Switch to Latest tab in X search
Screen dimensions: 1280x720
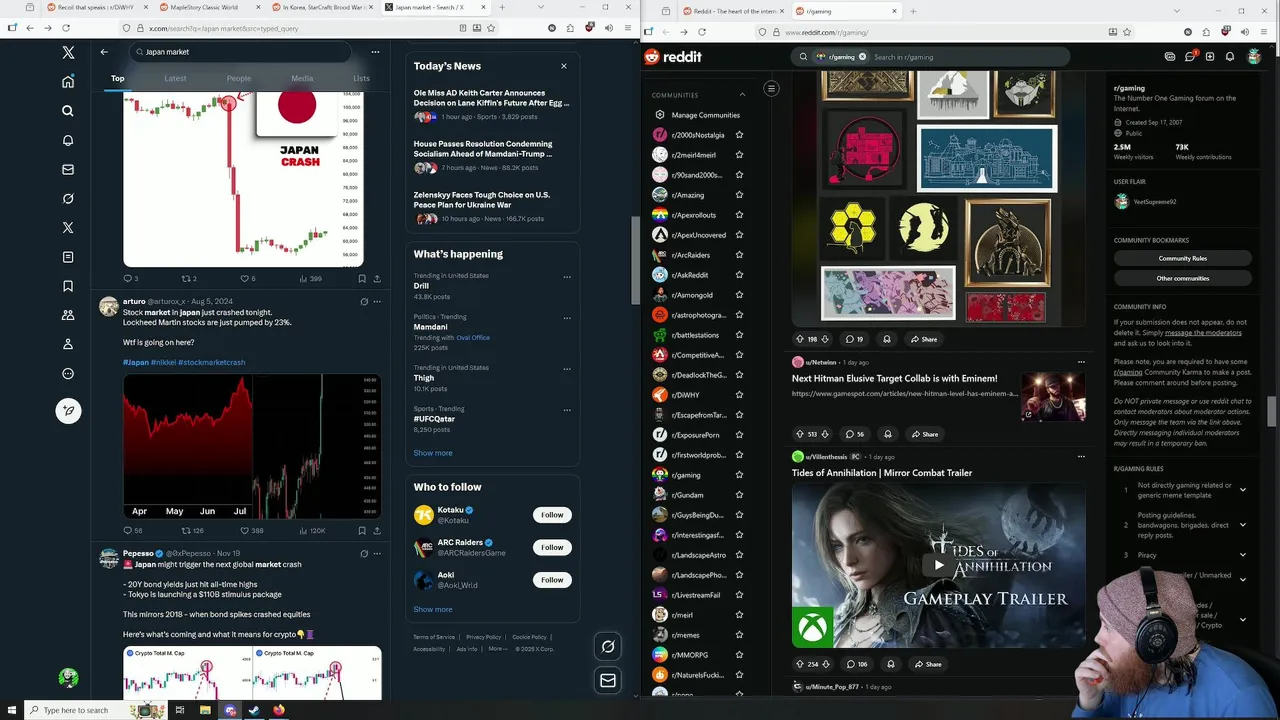175,78
